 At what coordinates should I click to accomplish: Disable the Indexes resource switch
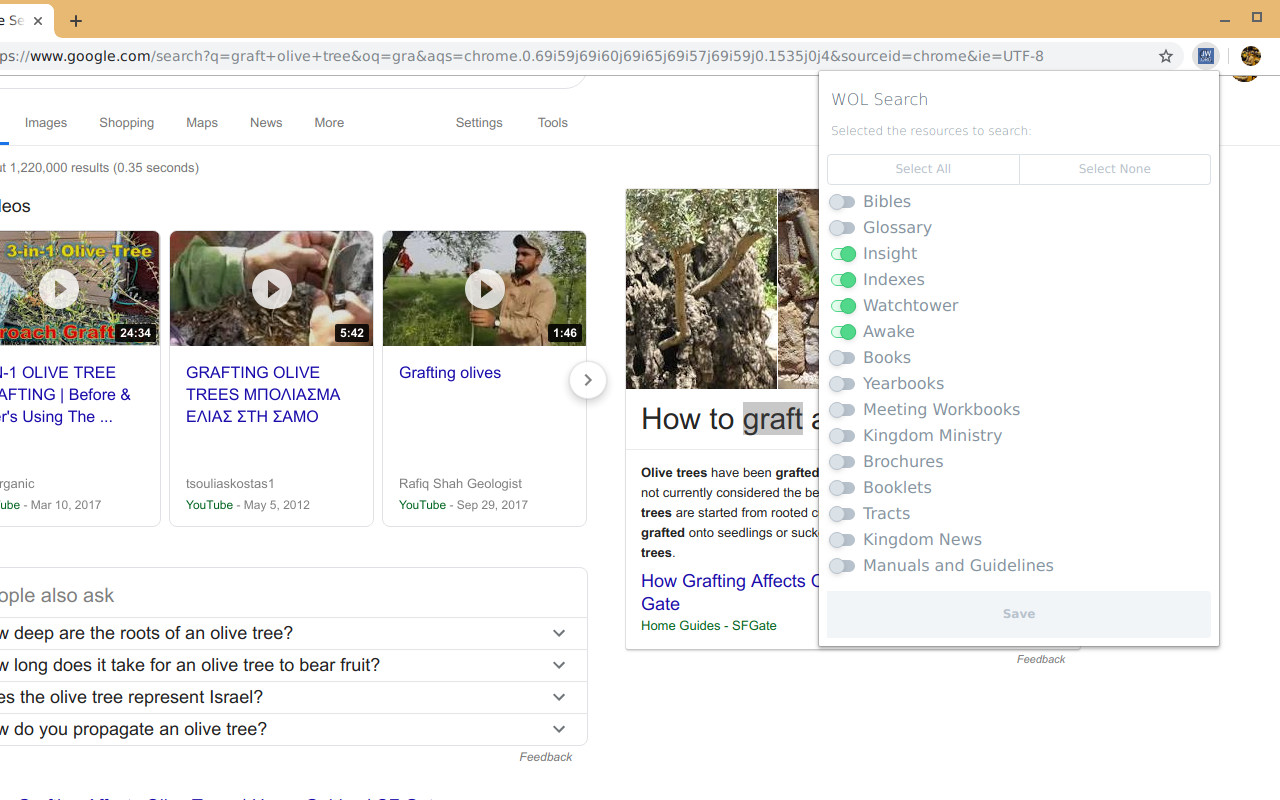pos(842,280)
